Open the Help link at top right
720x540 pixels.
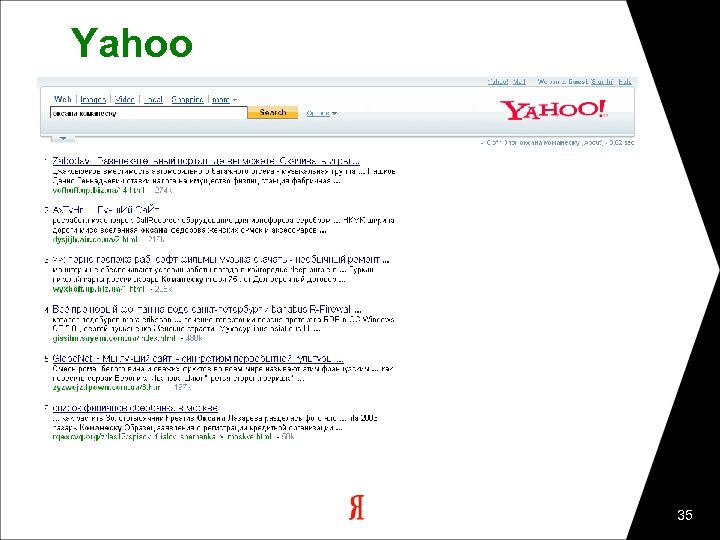[x=625, y=82]
